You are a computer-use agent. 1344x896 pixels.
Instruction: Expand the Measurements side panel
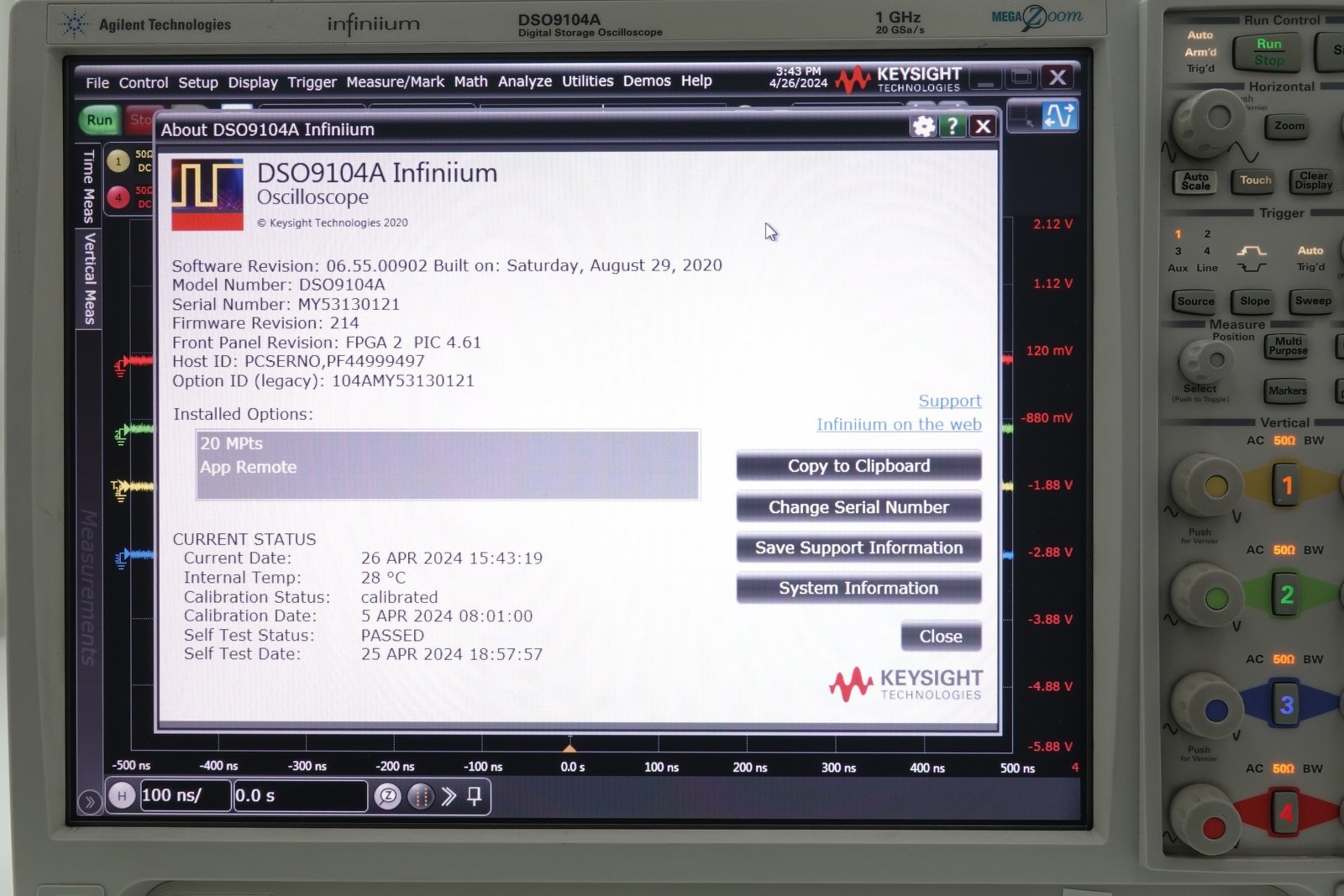coord(88,586)
